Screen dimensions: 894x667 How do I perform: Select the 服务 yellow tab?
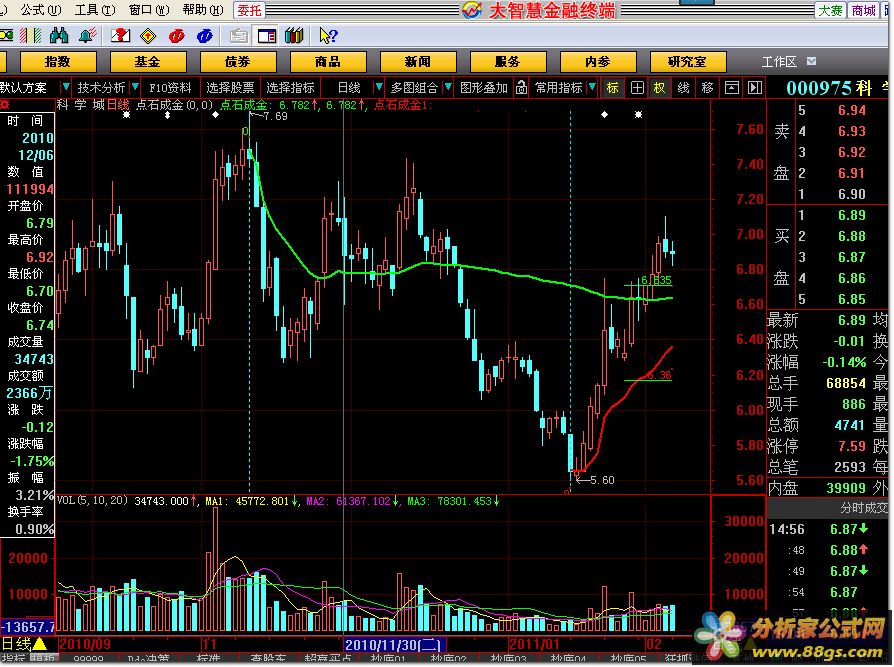tap(508, 62)
